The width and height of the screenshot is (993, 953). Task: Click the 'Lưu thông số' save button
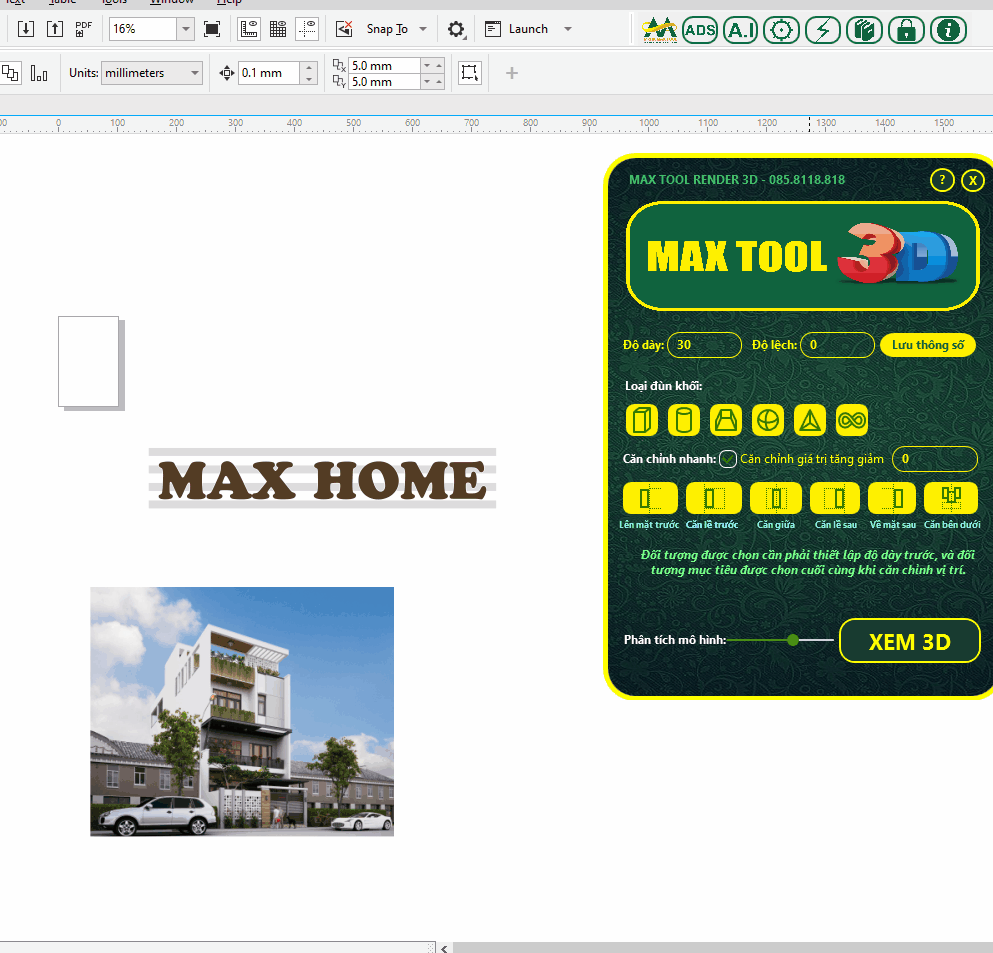point(927,345)
